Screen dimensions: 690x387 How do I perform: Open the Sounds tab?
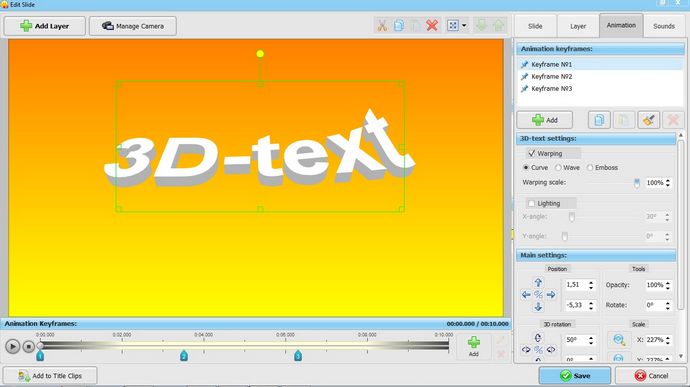tap(664, 26)
